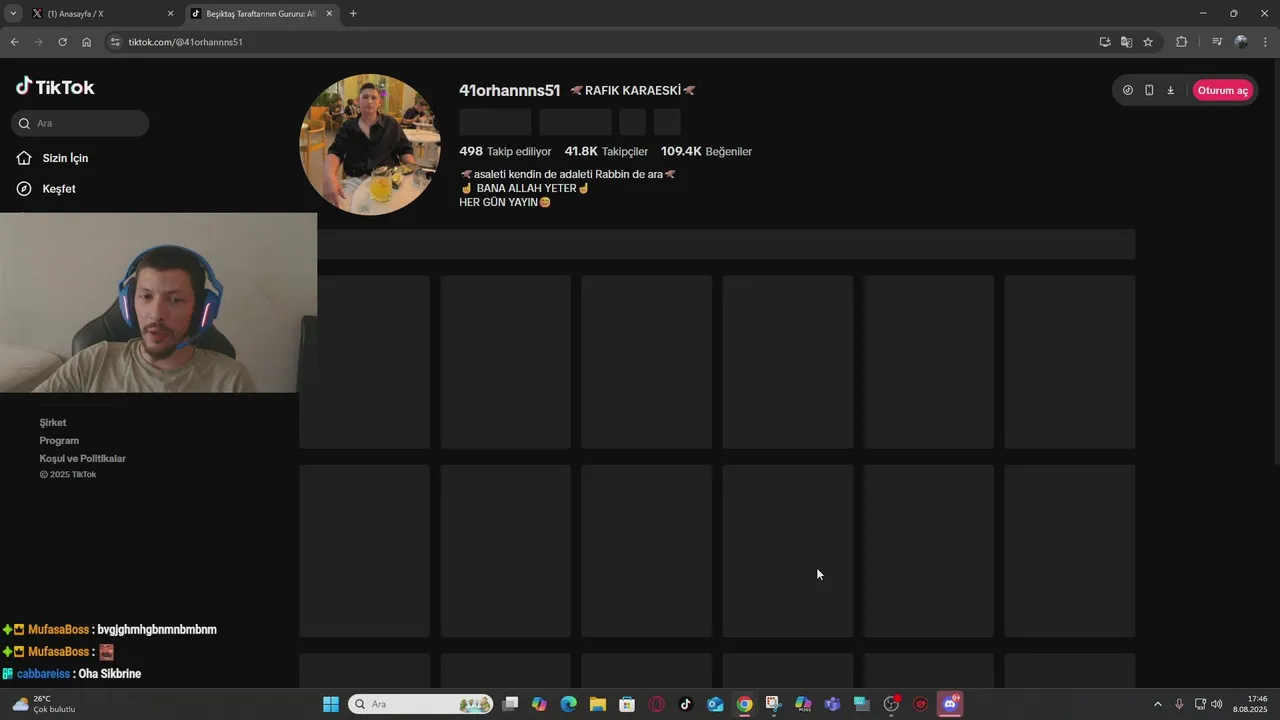Click the Chrome icon in the taskbar
Viewport: 1280px width, 720px height.
(745, 704)
